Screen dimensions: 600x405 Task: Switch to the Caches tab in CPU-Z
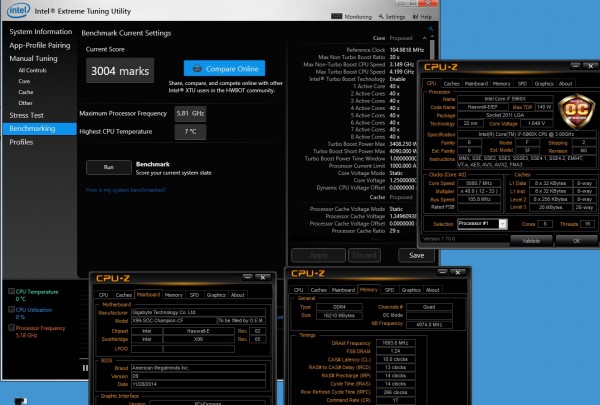click(x=452, y=83)
